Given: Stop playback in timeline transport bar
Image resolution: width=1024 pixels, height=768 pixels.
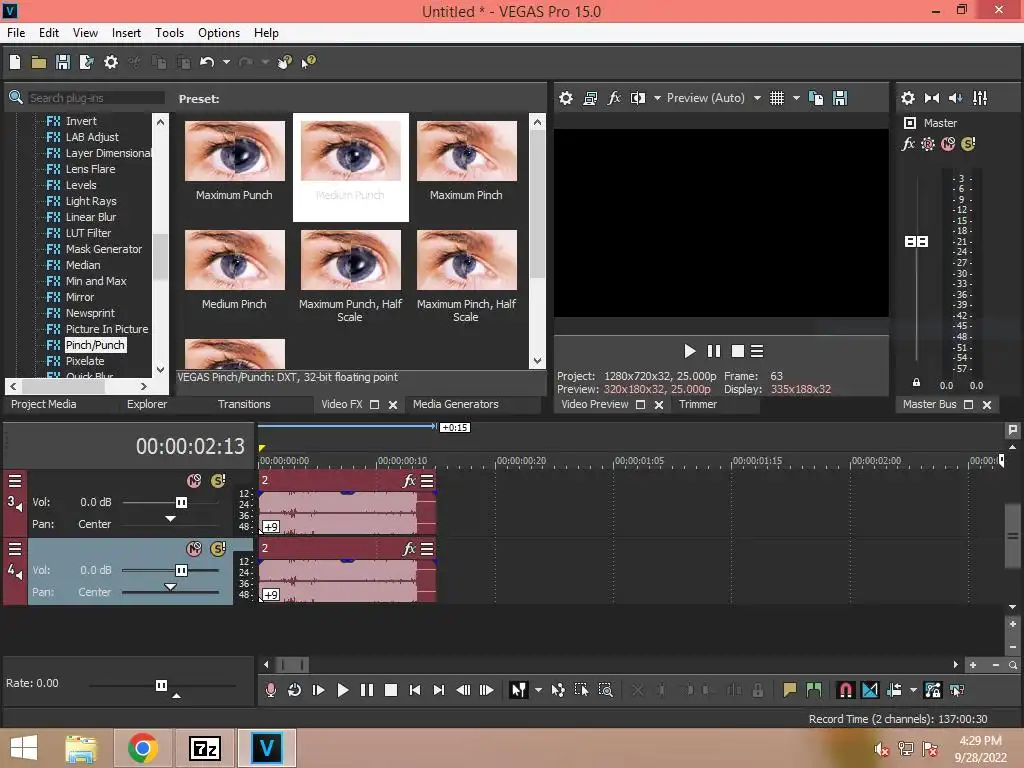Looking at the screenshot, I should click(x=391, y=690).
